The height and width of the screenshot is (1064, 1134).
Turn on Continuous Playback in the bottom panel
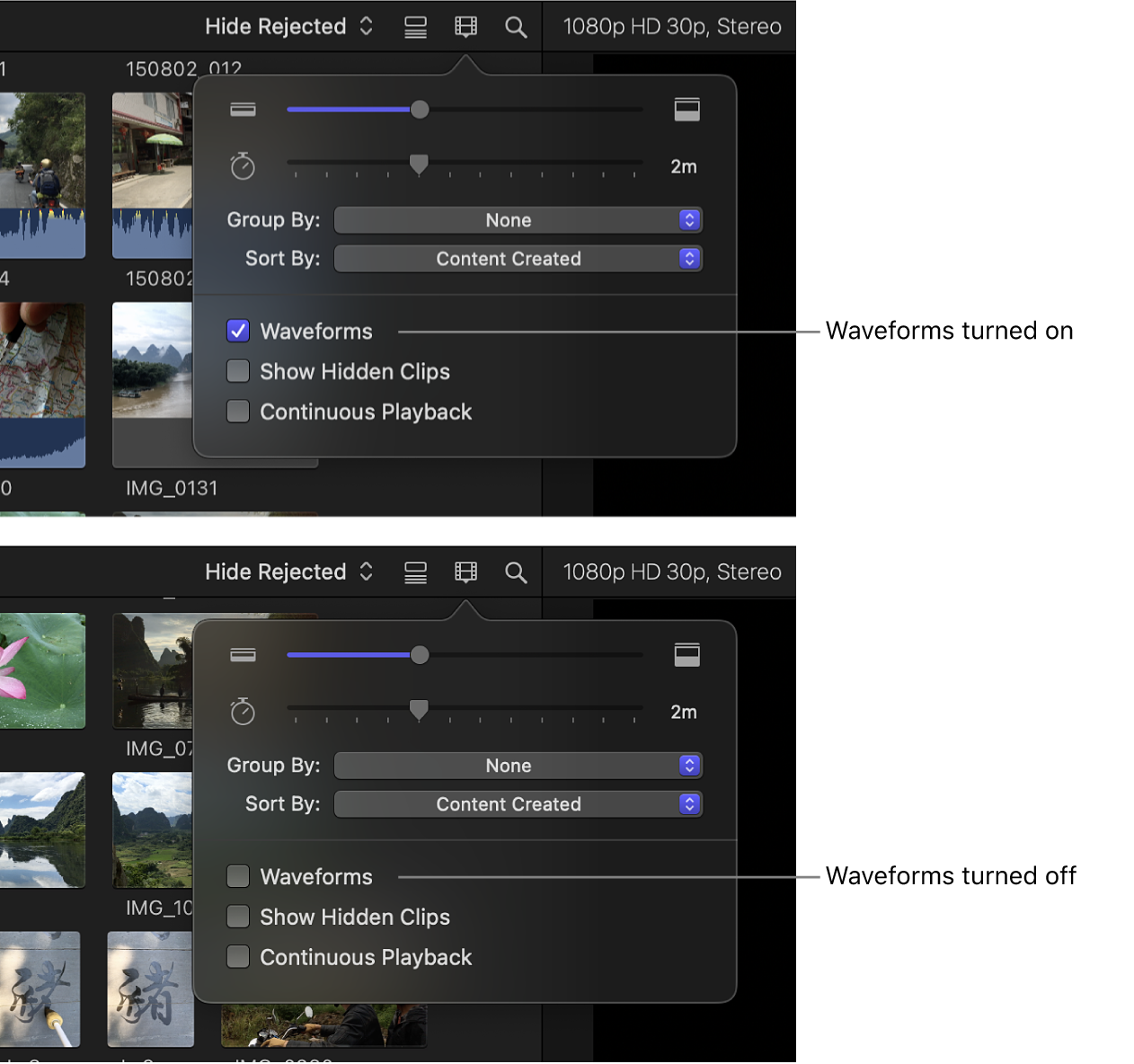(237, 956)
